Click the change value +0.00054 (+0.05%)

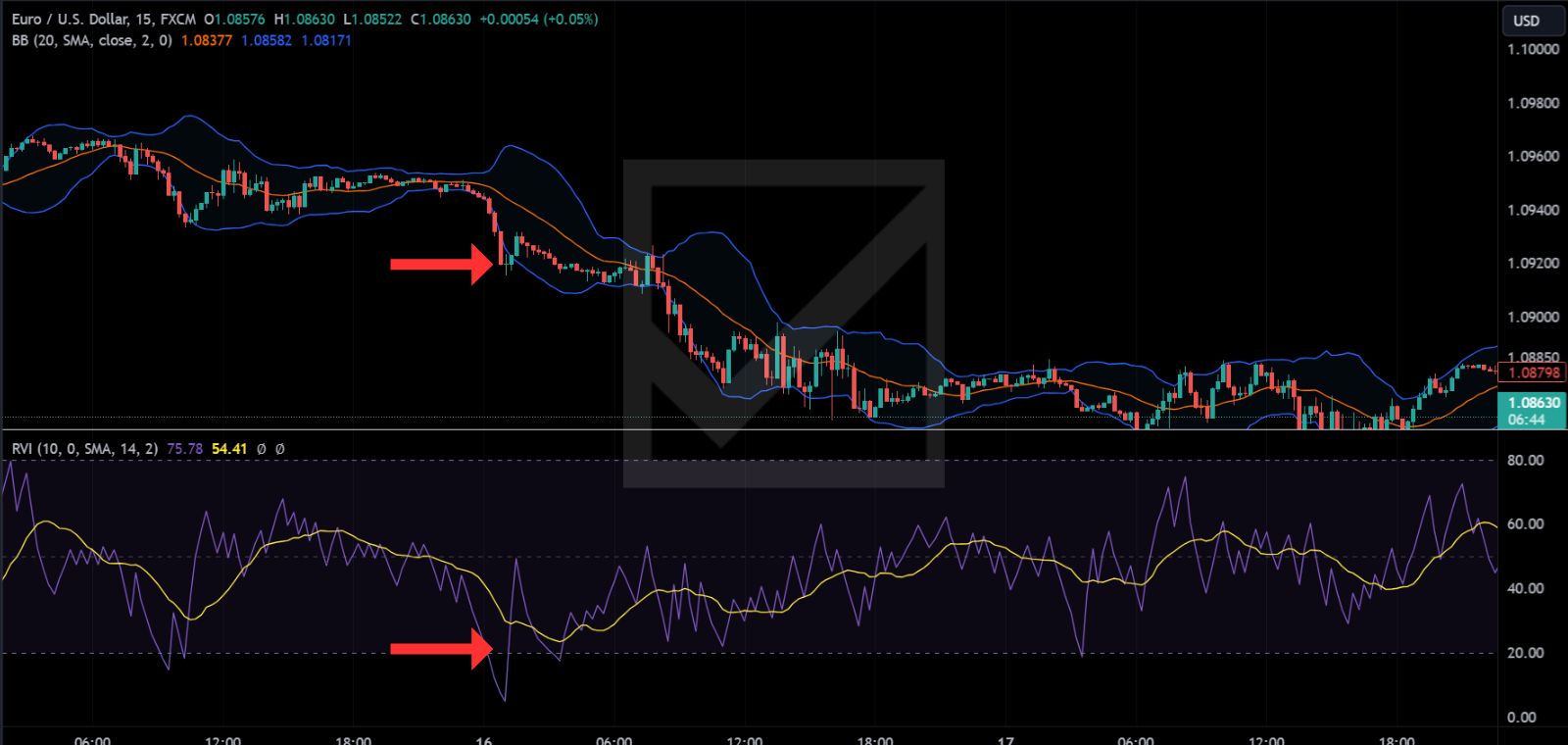coord(538,19)
